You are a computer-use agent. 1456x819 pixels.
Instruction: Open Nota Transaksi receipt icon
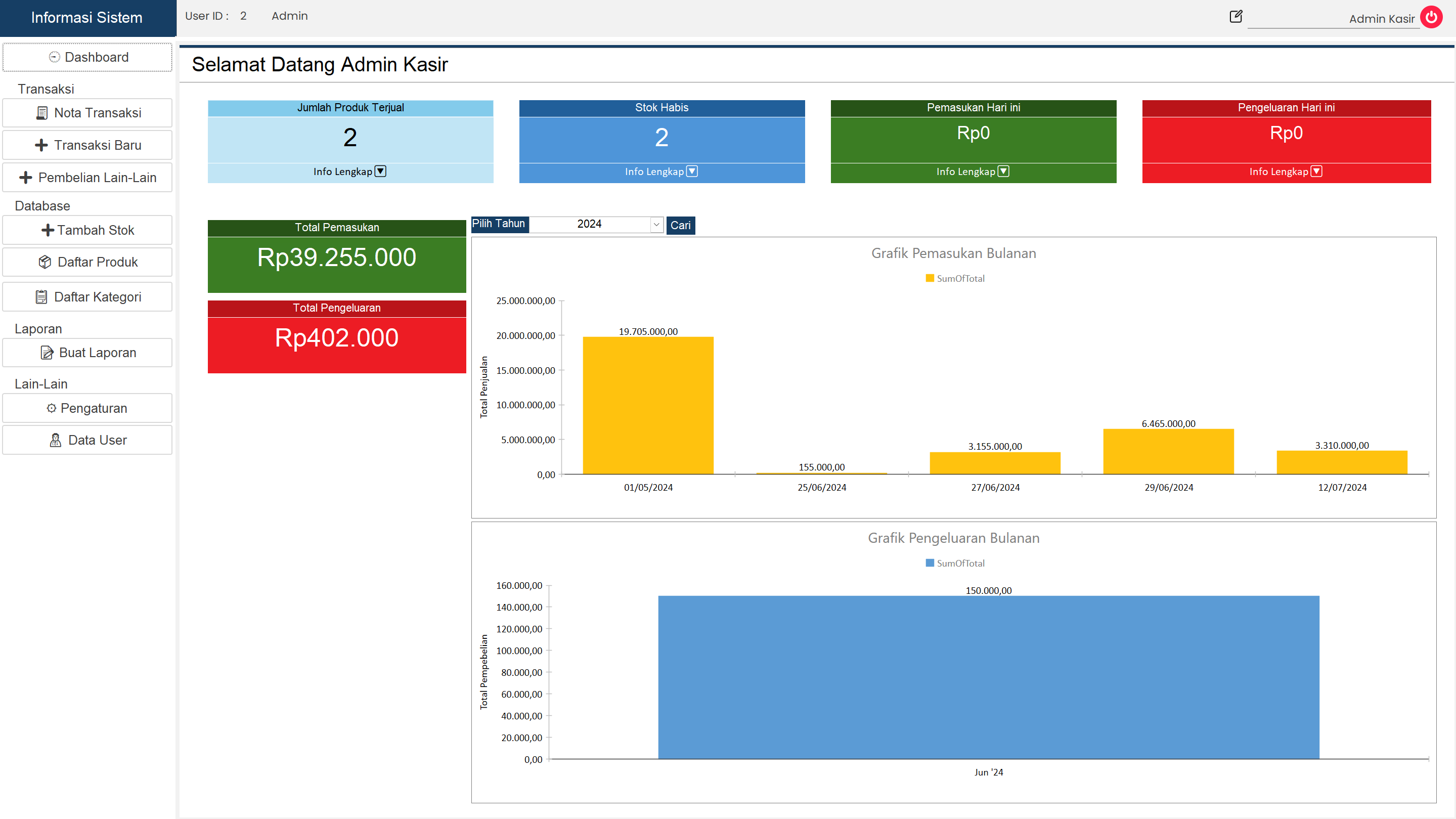pos(42,113)
